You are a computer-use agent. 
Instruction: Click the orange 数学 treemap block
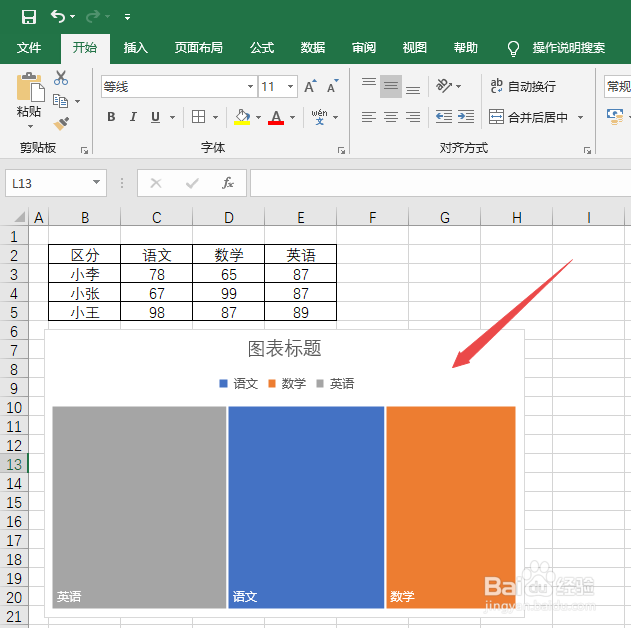click(x=451, y=507)
